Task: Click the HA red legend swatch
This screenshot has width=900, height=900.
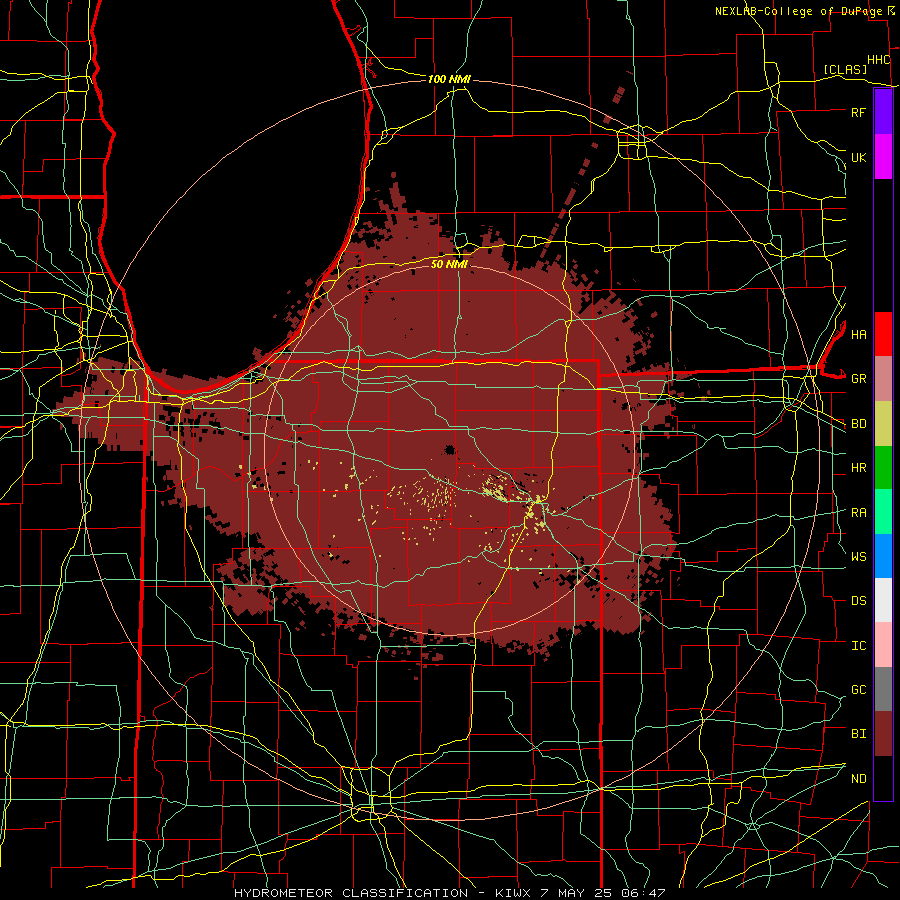Action: [x=883, y=334]
